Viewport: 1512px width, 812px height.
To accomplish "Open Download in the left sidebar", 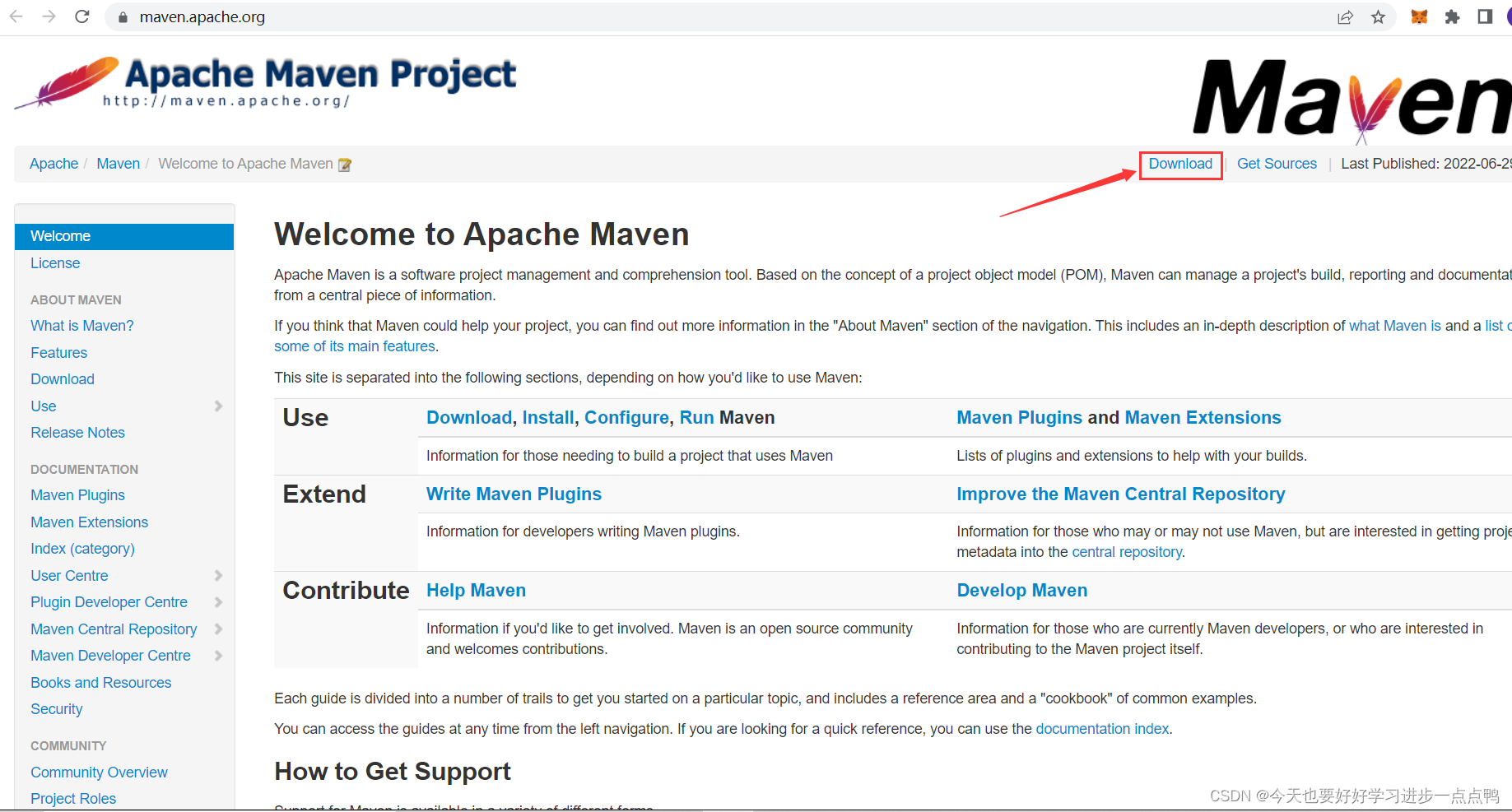I will pyautogui.click(x=63, y=379).
